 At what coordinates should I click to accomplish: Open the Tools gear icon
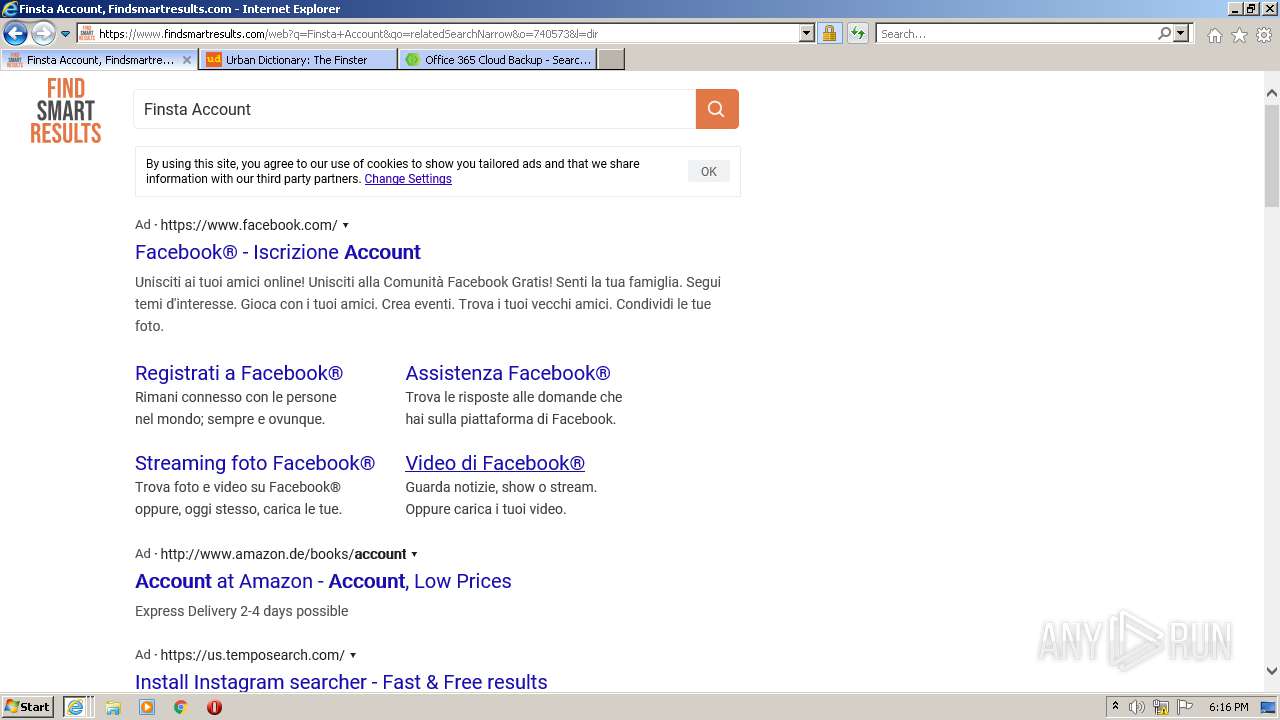1264,35
